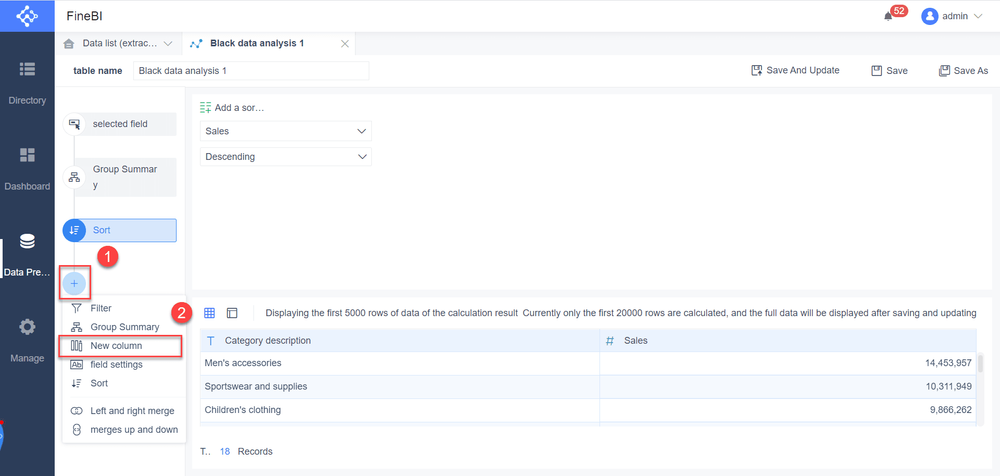
Task: Open the admin user dropdown
Action: tap(952, 16)
